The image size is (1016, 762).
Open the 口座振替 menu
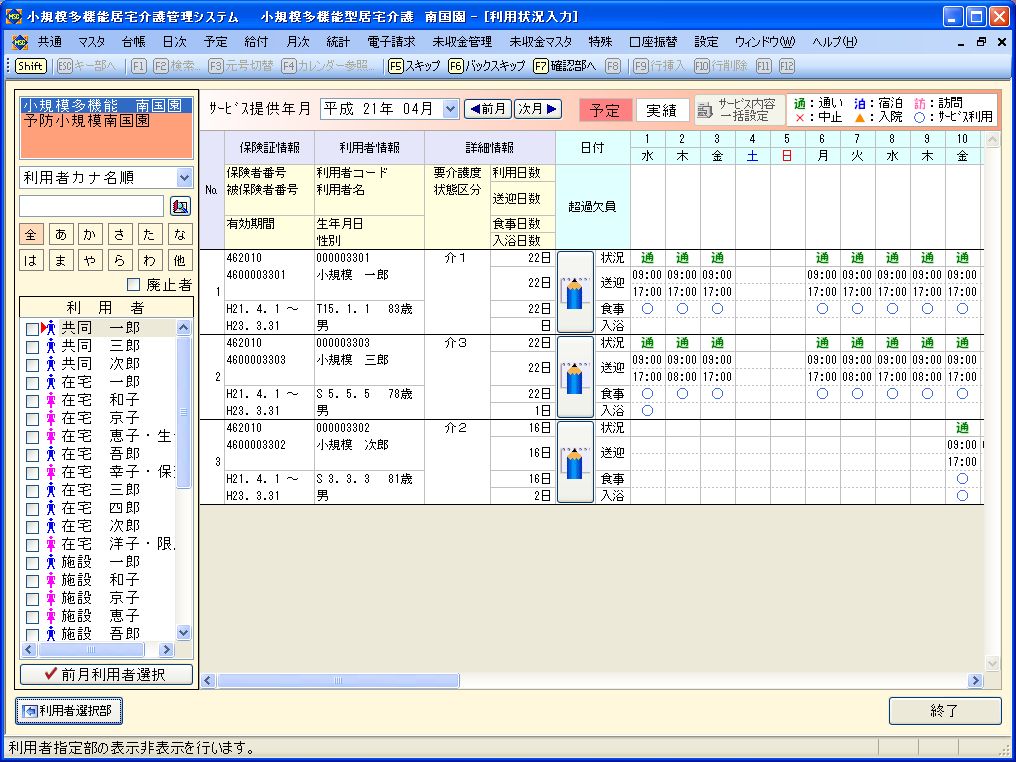[x=652, y=42]
